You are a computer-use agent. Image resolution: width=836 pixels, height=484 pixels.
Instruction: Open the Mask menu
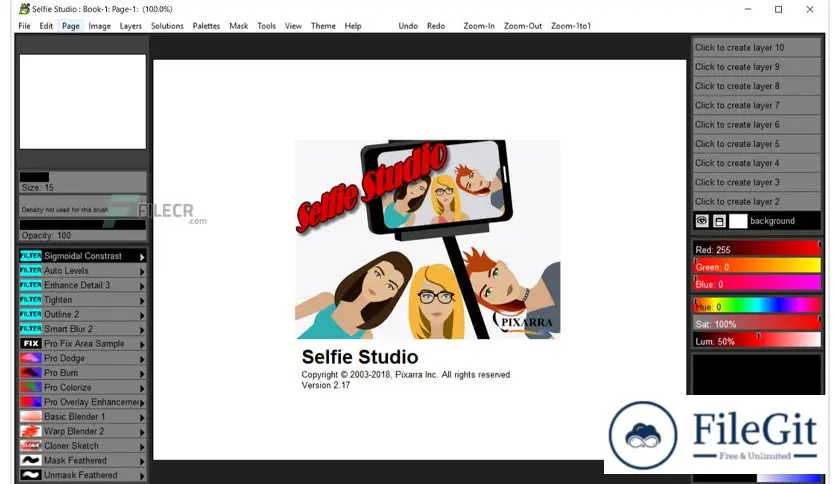[x=238, y=26]
